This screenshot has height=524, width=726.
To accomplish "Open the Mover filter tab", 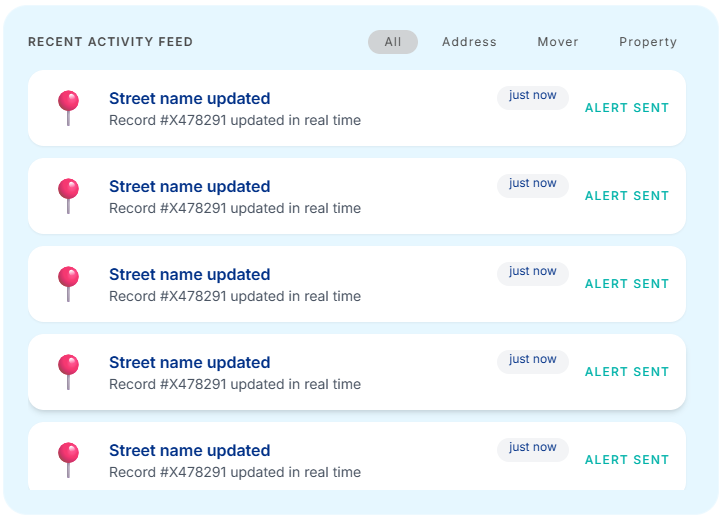I will 557,42.
